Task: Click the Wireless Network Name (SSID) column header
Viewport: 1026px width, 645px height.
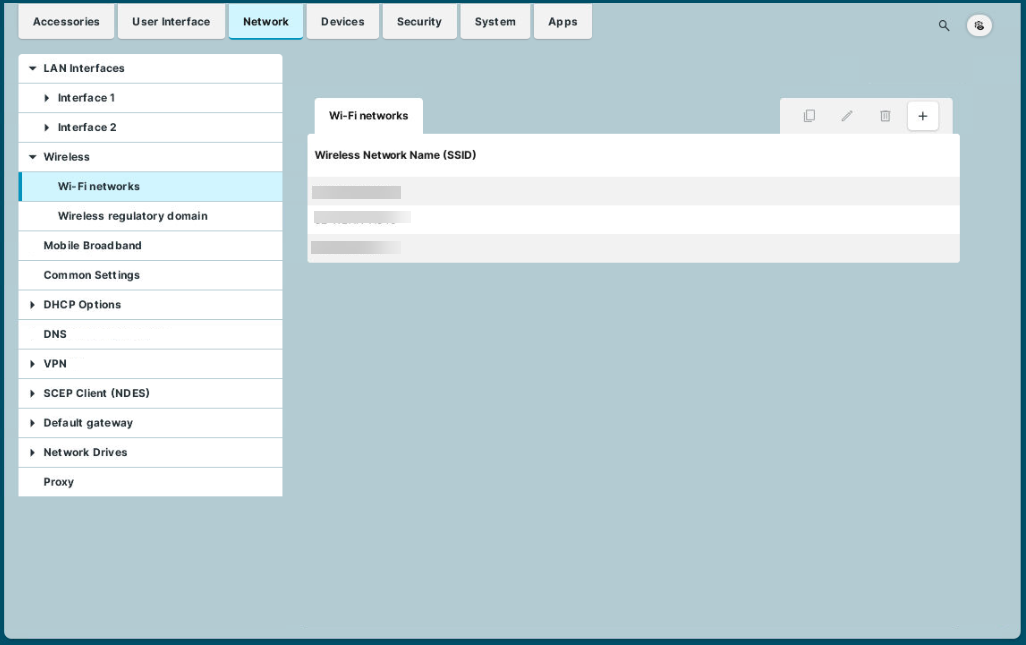Action: [395, 155]
